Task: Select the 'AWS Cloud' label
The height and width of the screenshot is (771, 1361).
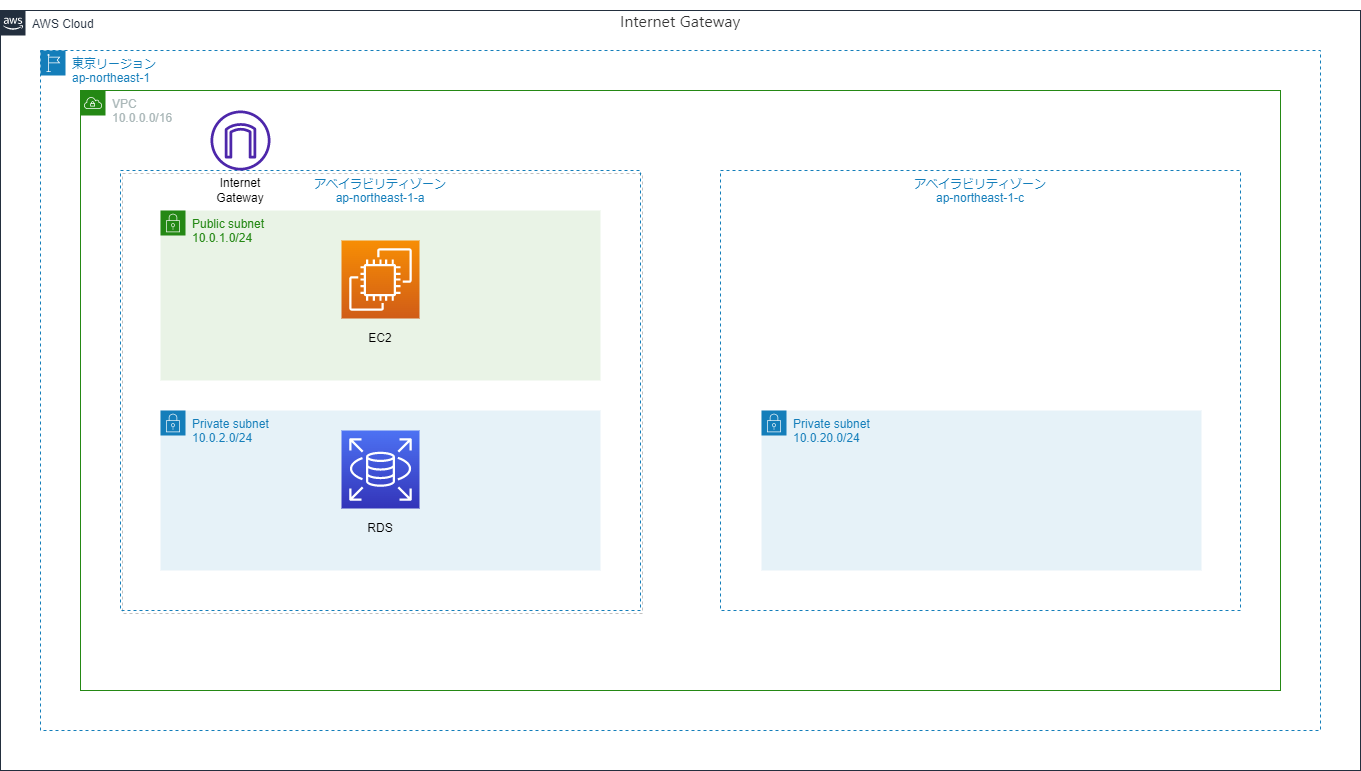Action: [63, 24]
